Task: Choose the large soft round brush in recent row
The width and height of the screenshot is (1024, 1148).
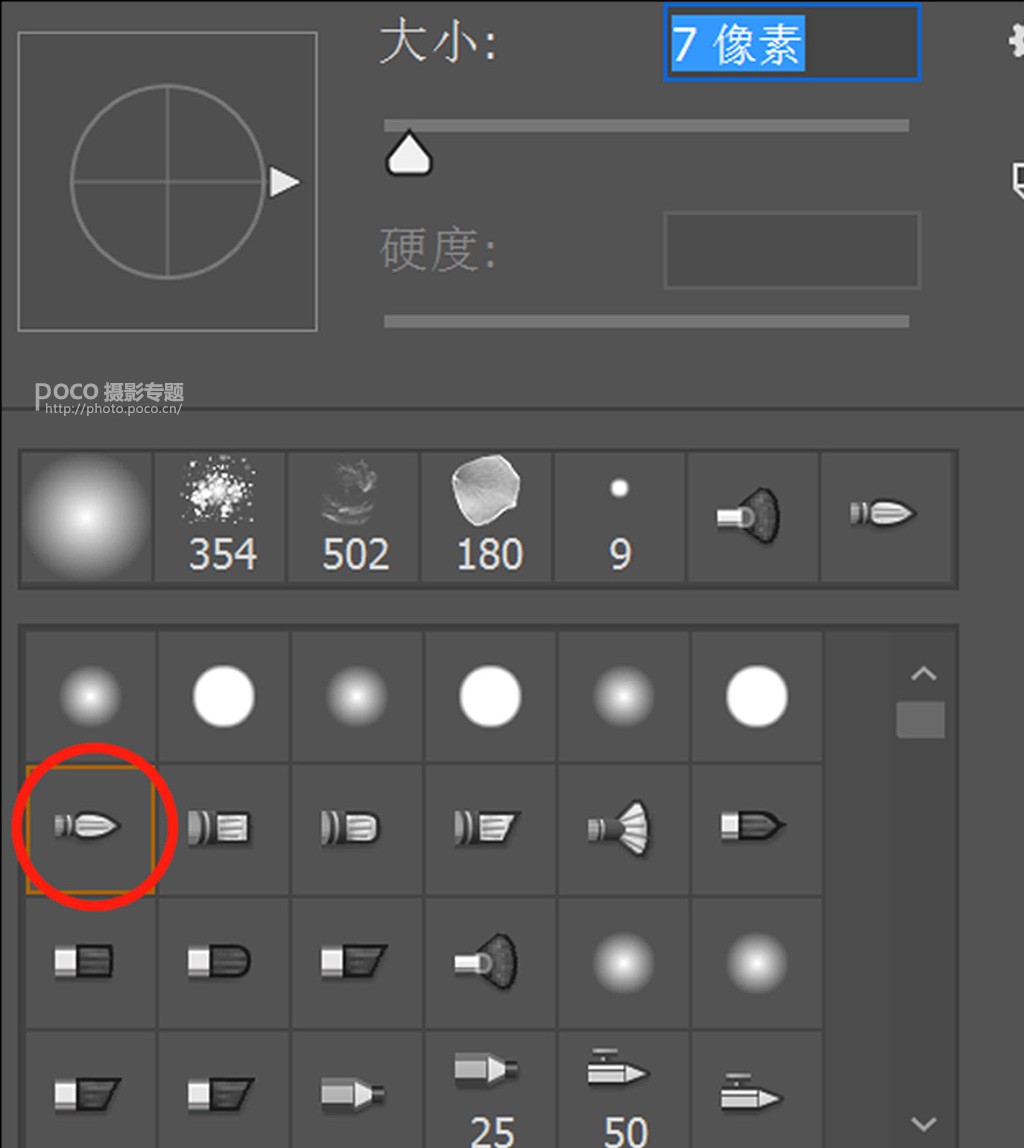Action: pyautogui.click(x=86, y=517)
